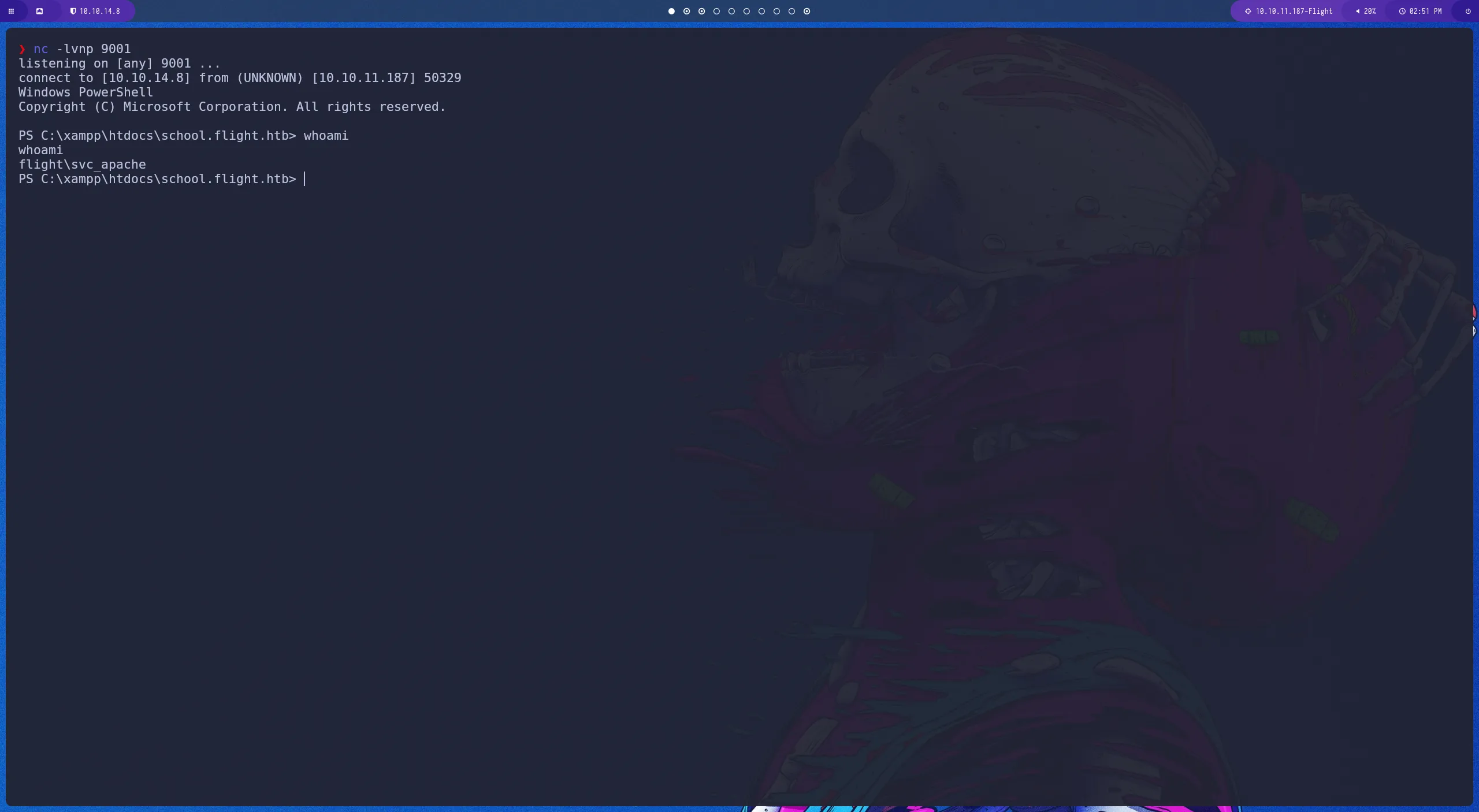Click the screenshot tool icon in the top bar
The height and width of the screenshot is (812, 1479).
click(40, 11)
